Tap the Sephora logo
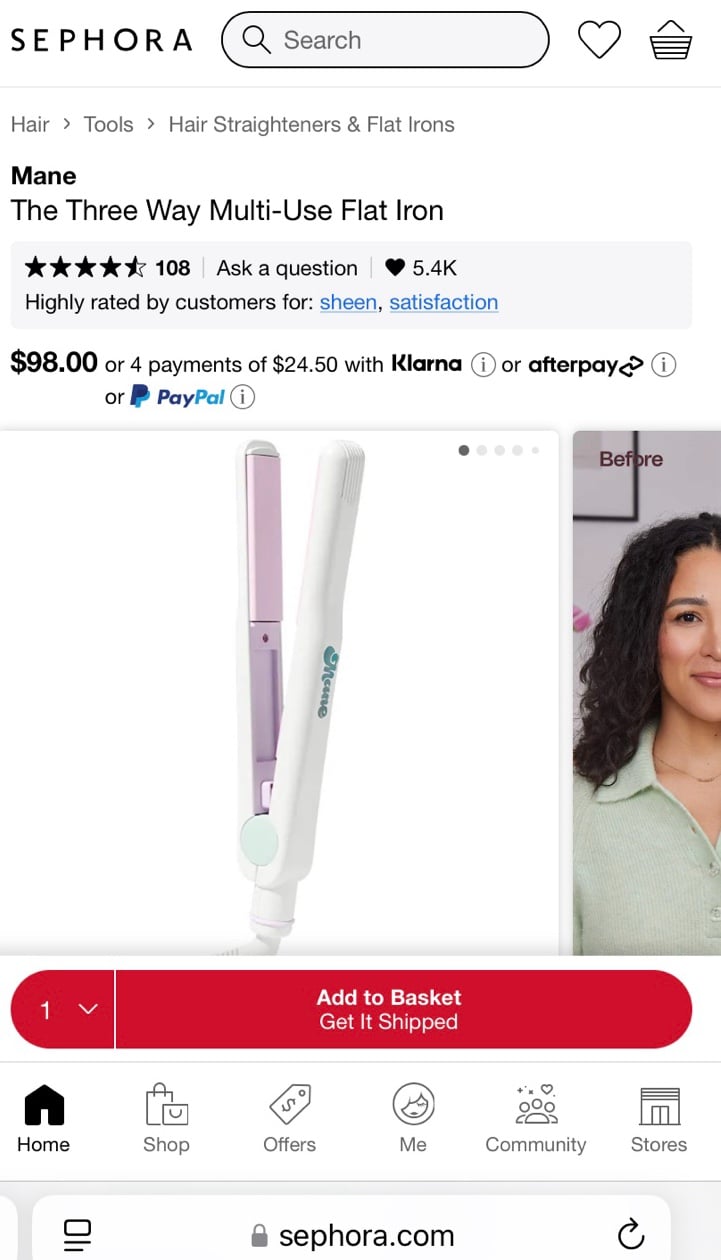Screen dimensions: 721x1260 (101, 40)
